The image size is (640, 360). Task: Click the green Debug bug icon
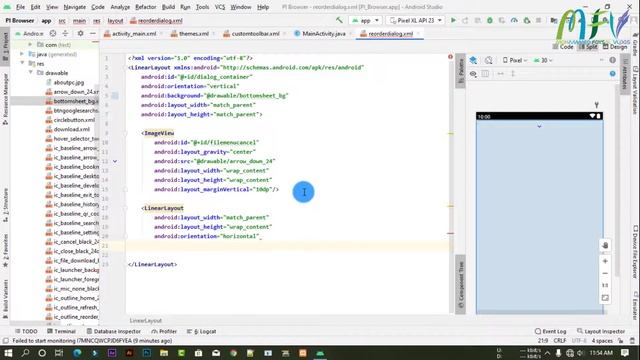[x=490, y=20]
